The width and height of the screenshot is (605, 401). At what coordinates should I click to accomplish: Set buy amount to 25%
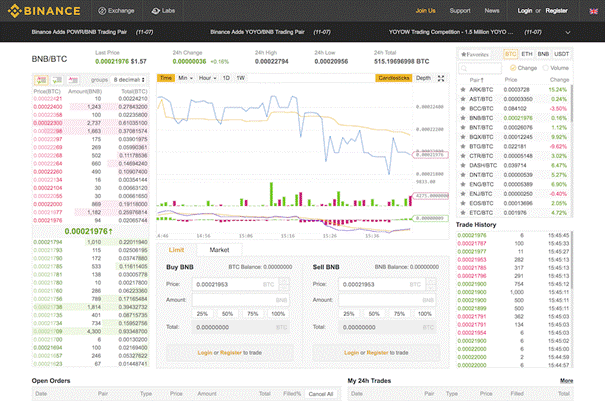pos(202,314)
